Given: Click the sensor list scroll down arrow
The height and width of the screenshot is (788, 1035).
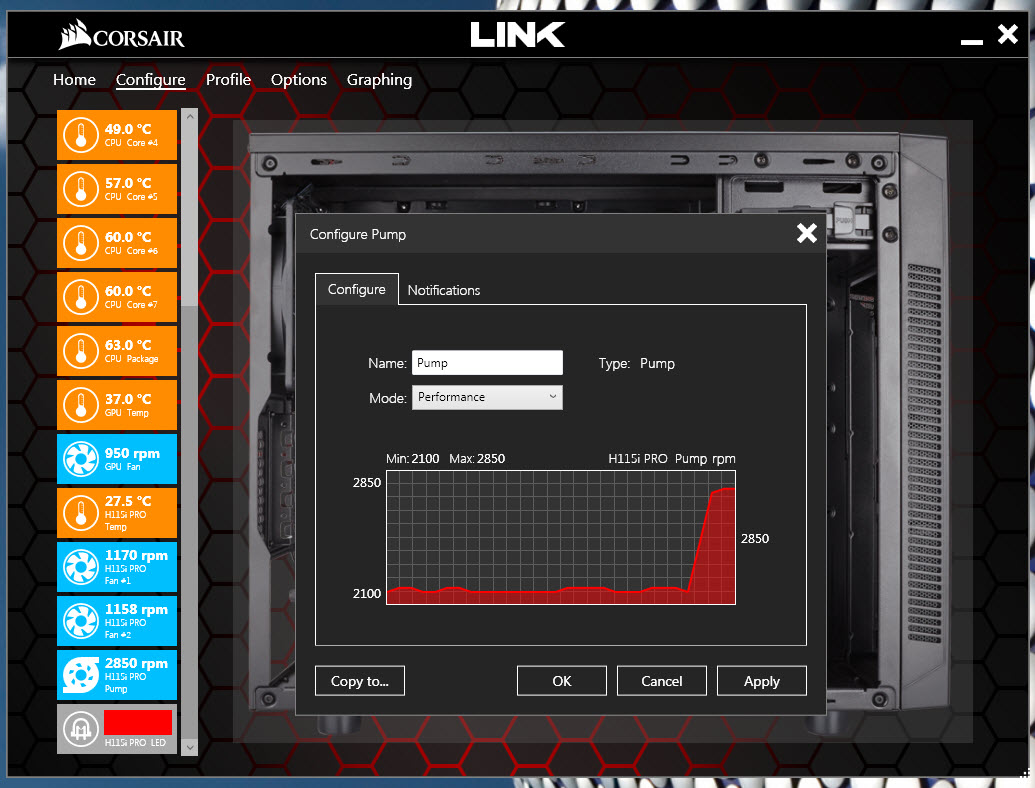Looking at the screenshot, I should tap(189, 747).
